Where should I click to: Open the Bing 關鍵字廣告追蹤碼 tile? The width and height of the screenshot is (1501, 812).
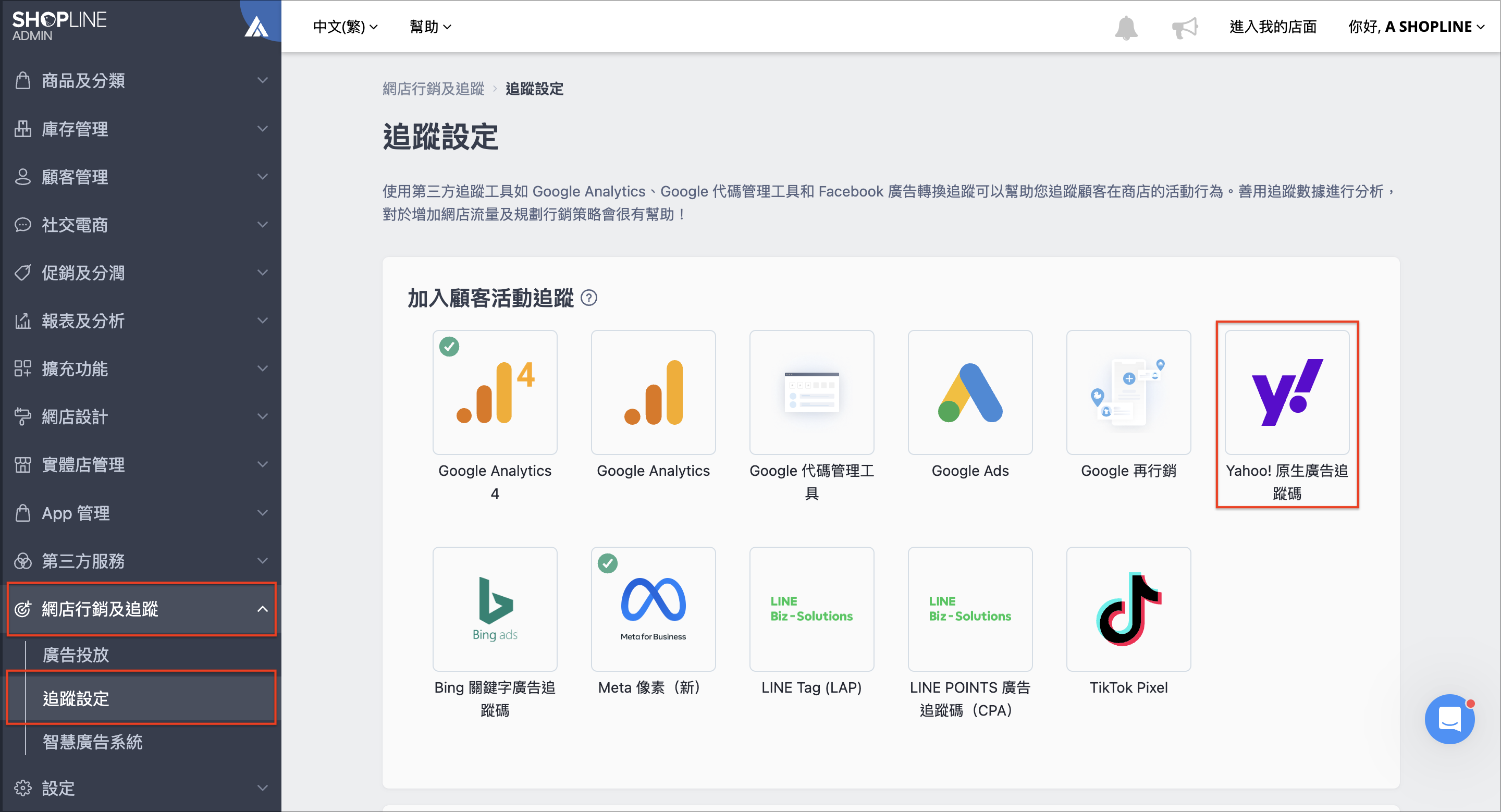(495, 609)
